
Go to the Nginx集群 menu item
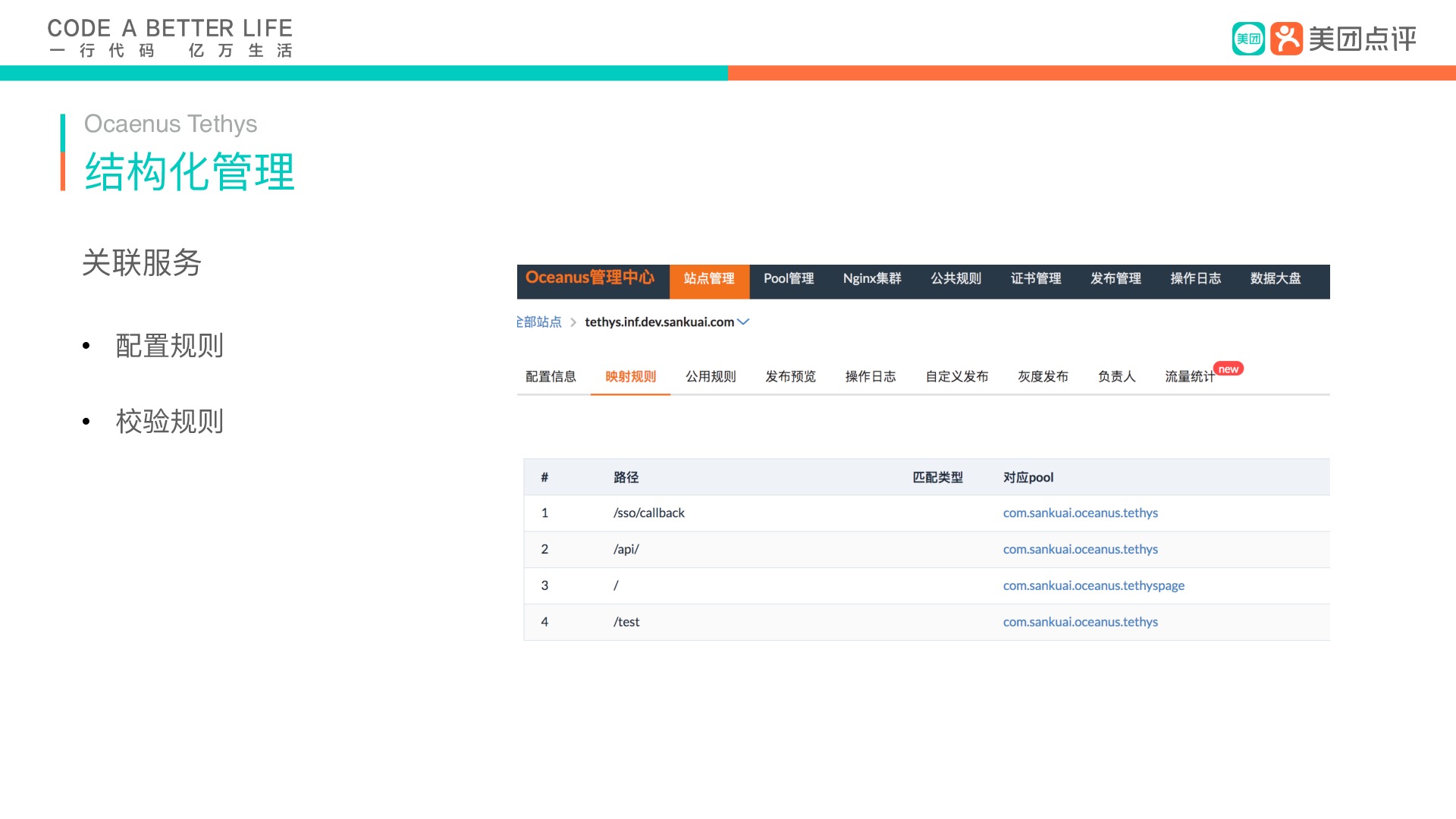click(x=872, y=278)
